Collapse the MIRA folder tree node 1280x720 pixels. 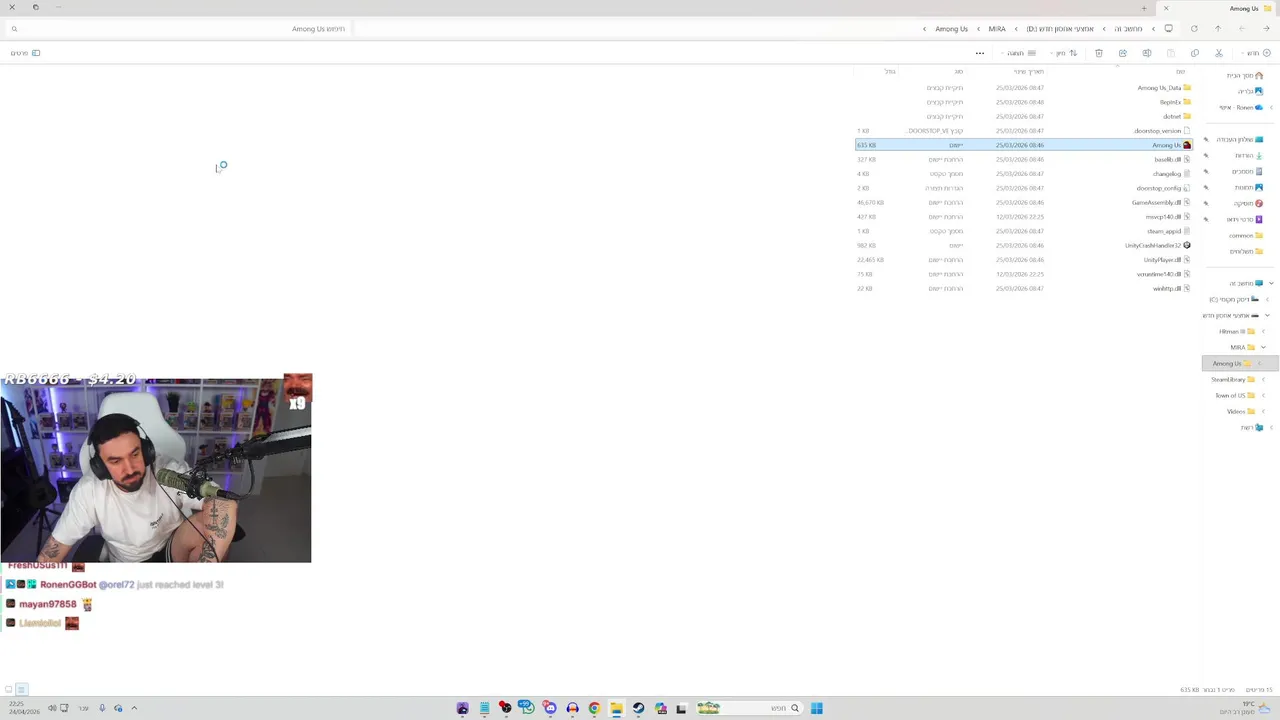tap(1263, 347)
